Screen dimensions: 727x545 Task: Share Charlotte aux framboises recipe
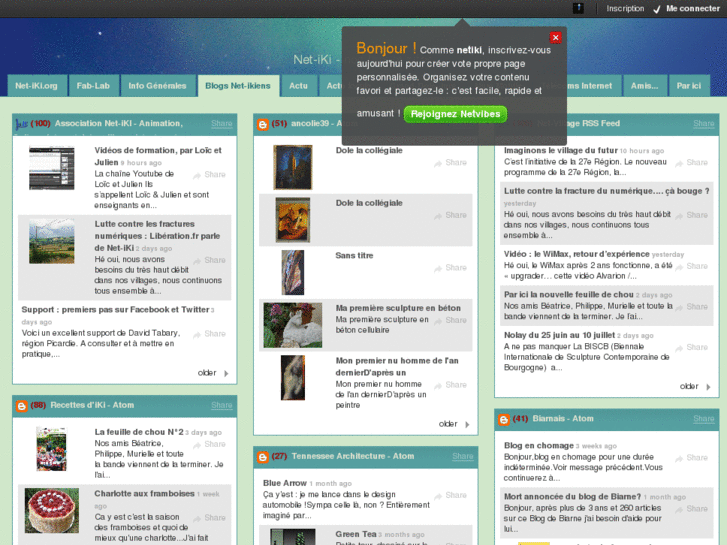[x=209, y=518]
